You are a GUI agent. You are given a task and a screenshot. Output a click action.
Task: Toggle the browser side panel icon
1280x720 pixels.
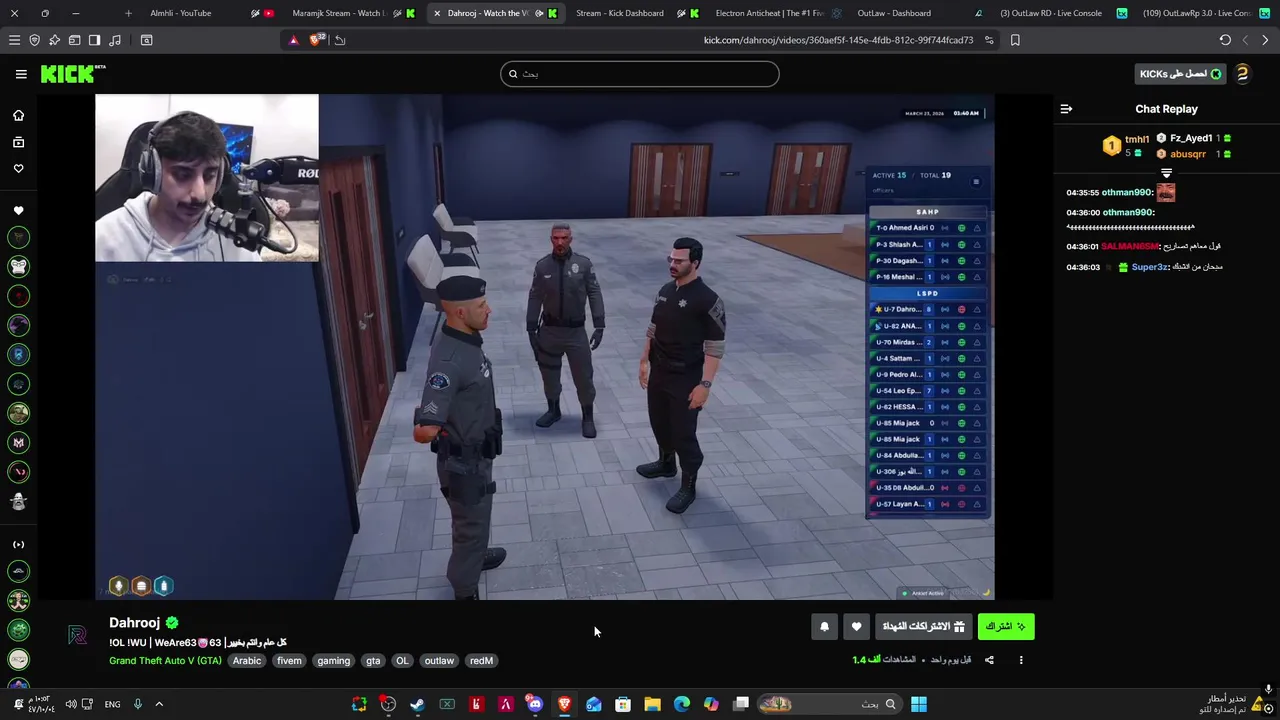pos(94,40)
